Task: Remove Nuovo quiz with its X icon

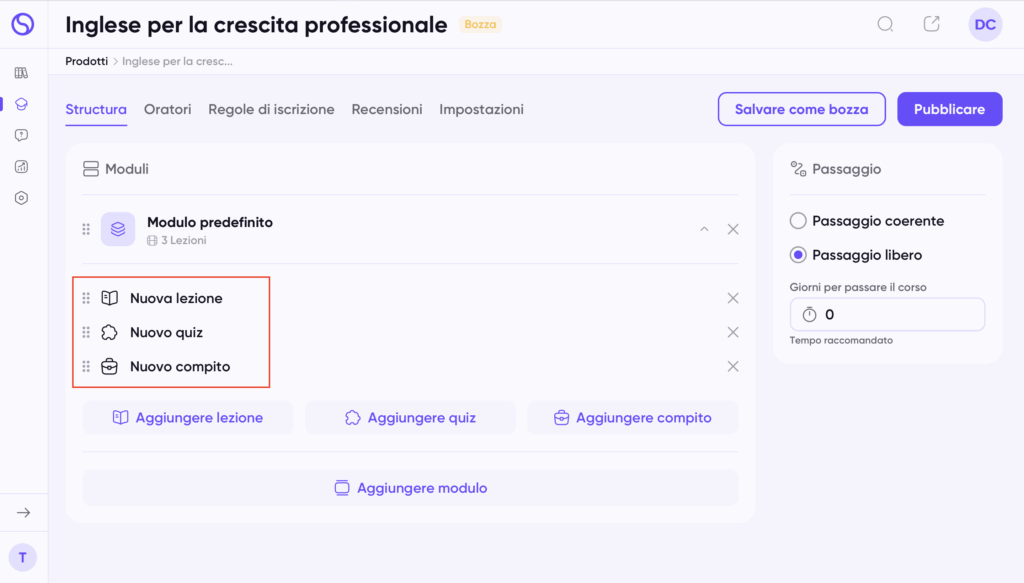Action: (x=733, y=332)
